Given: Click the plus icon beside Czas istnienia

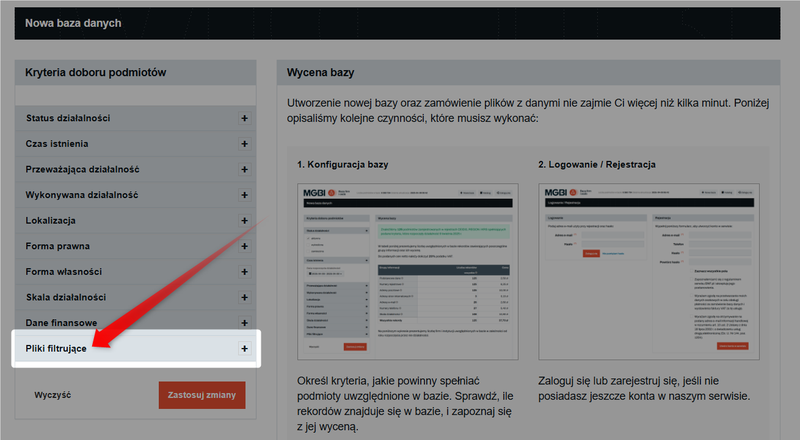Looking at the screenshot, I should pyautogui.click(x=244, y=144).
